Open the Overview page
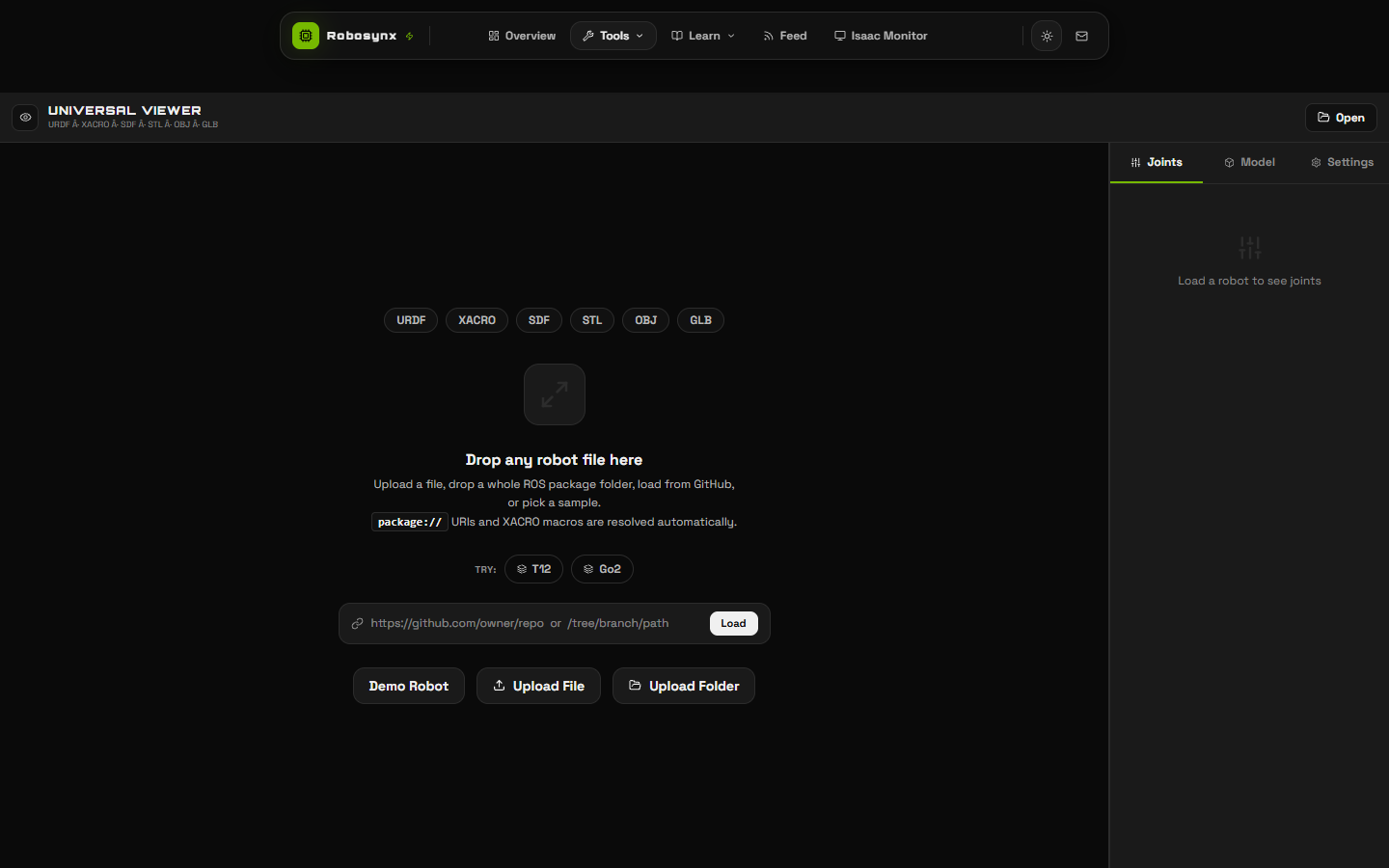The image size is (1389, 868). click(522, 36)
